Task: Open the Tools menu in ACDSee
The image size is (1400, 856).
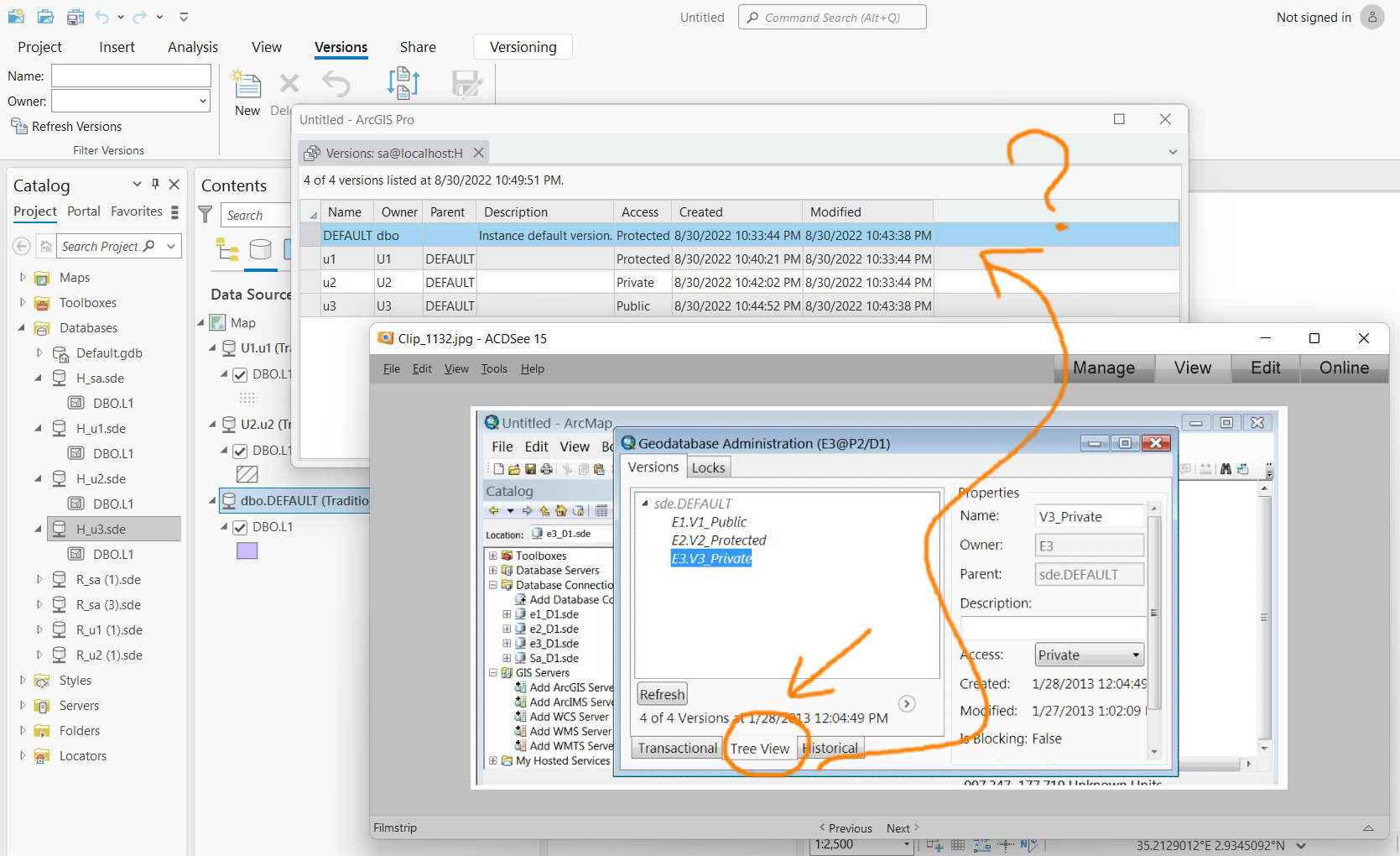Action: [x=494, y=368]
